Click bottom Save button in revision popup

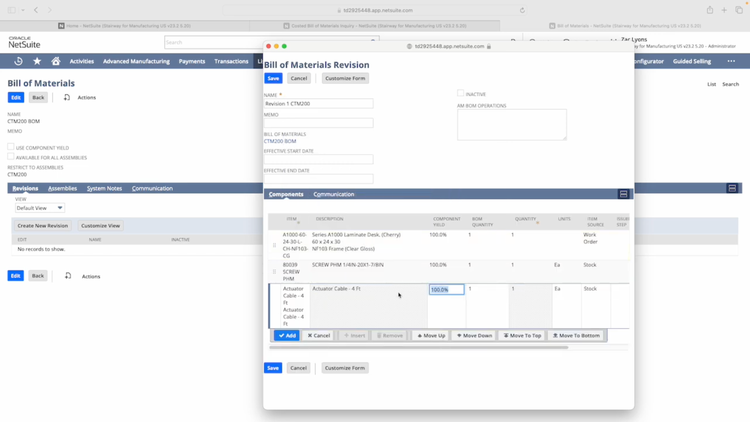273,368
